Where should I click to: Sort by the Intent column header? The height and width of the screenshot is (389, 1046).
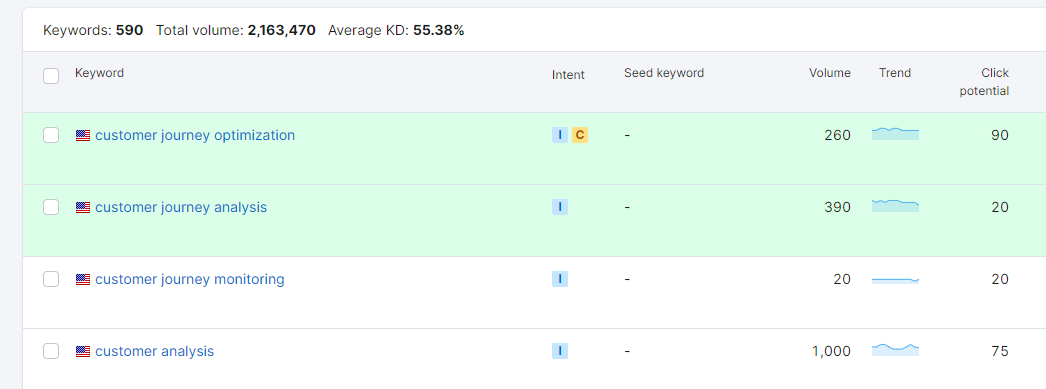pyautogui.click(x=568, y=75)
